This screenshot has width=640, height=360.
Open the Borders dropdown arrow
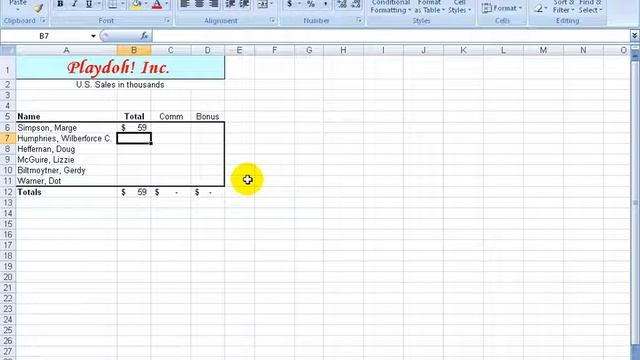122,4
